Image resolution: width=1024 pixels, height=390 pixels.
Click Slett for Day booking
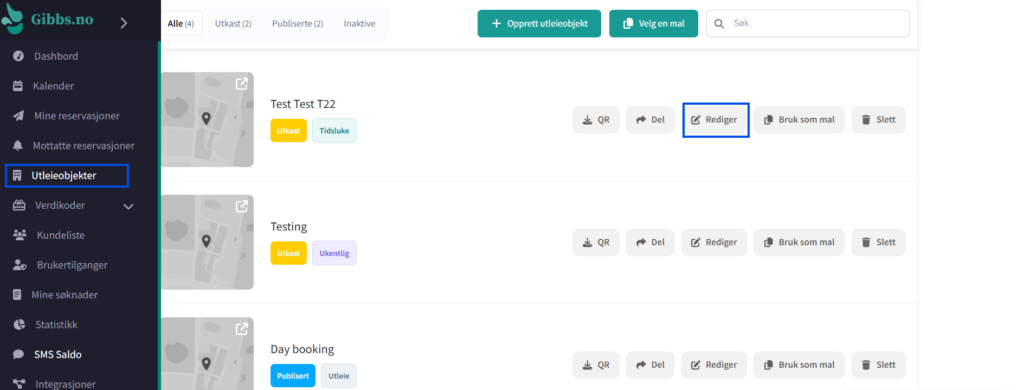pyautogui.click(x=878, y=365)
